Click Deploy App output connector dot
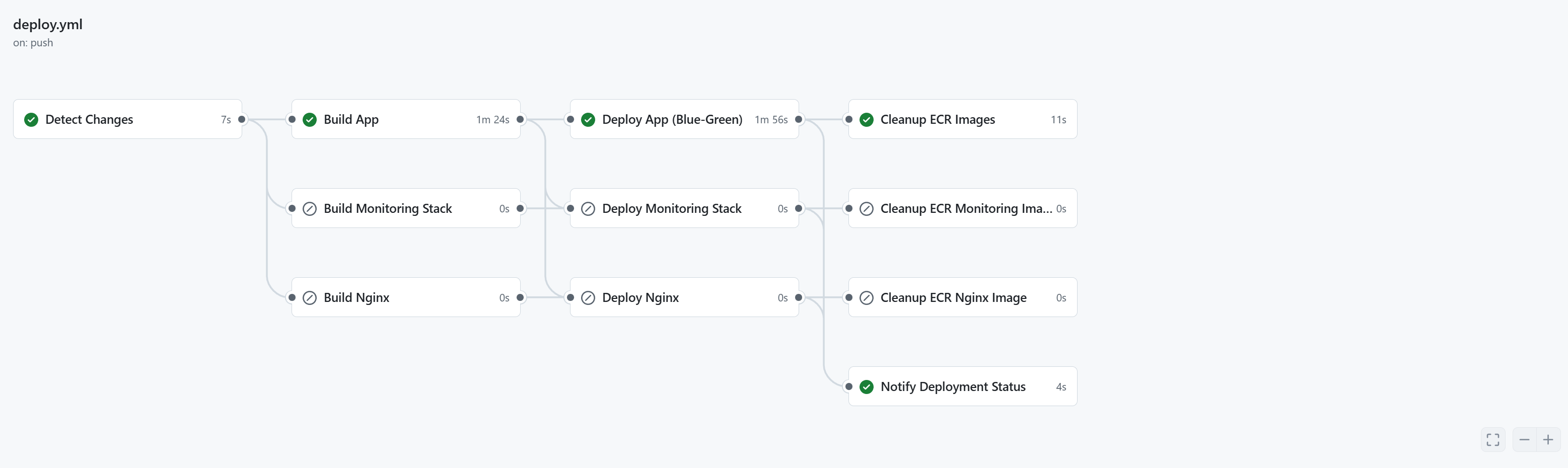Viewport: 1568px width, 468px height. pyautogui.click(x=799, y=119)
